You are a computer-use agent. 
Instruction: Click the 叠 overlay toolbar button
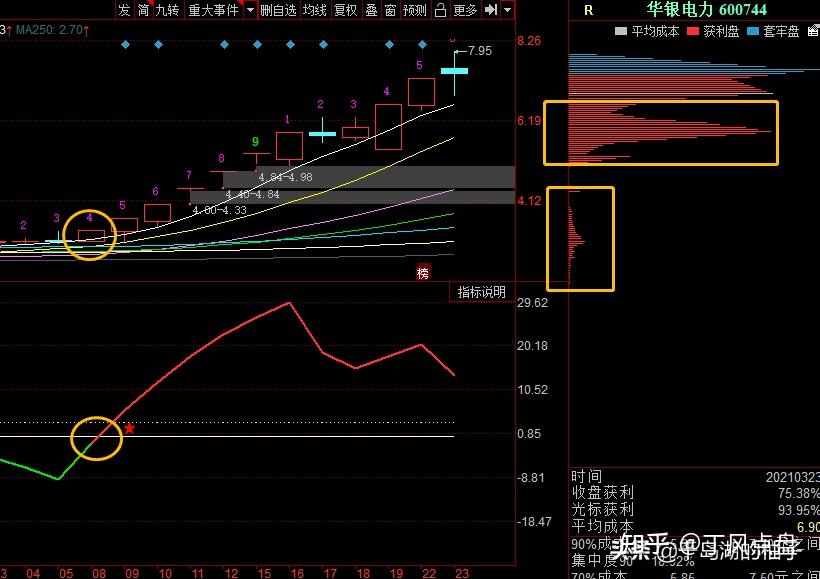coord(371,10)
